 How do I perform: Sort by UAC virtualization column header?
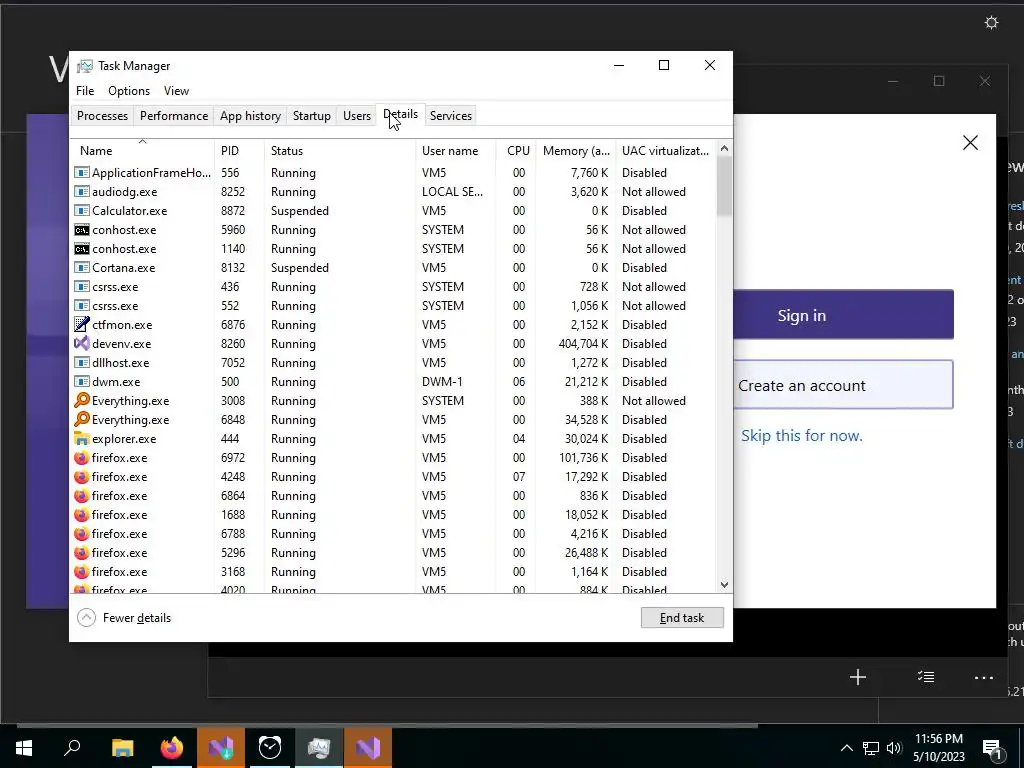pyautogui.click(x=665, y=151)
